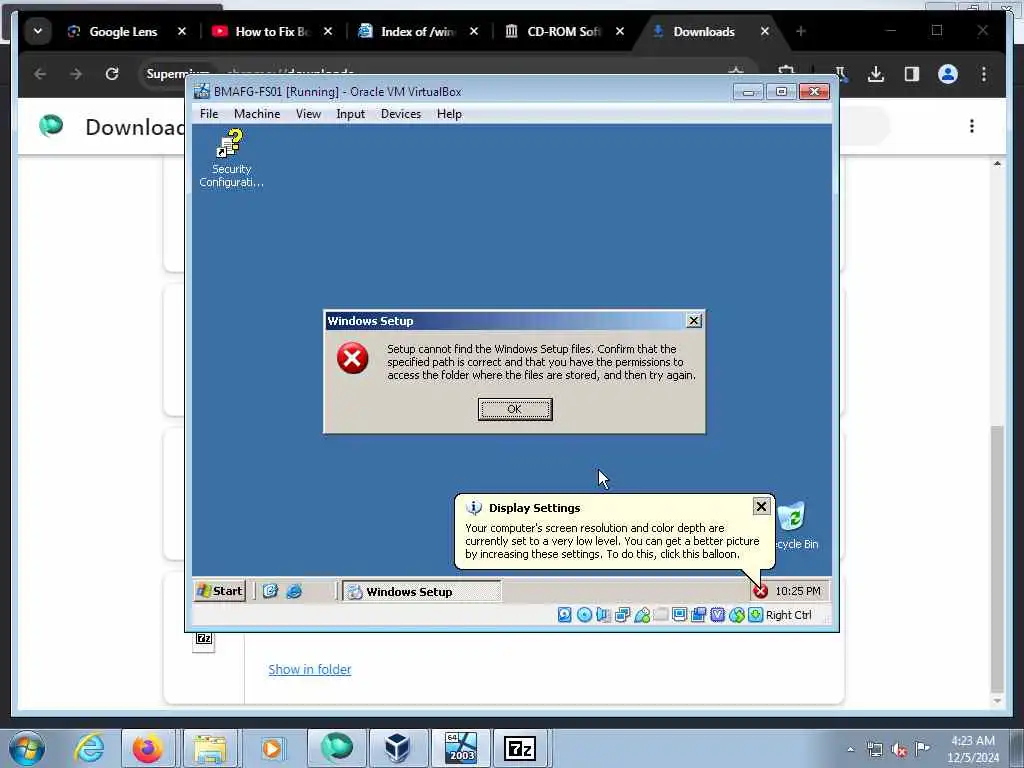Open media player from host taskbar
The width and height of the screenshot is (1024, 768).
pyautogui.click(x=271, y=748)
